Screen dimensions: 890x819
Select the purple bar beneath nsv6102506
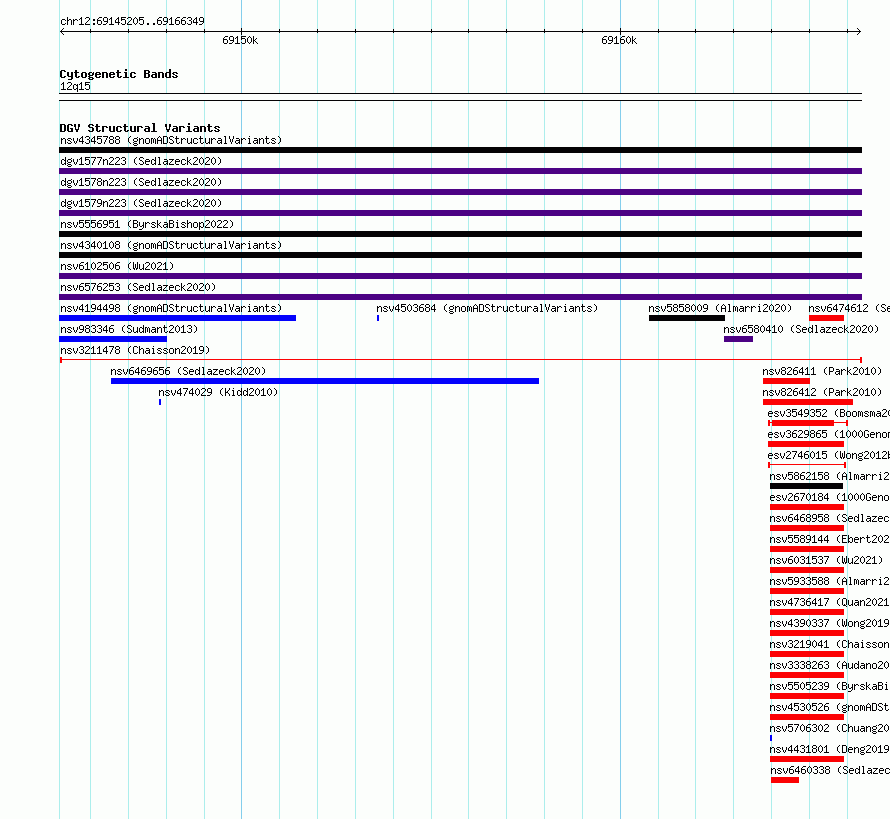[x=461, y=276]
